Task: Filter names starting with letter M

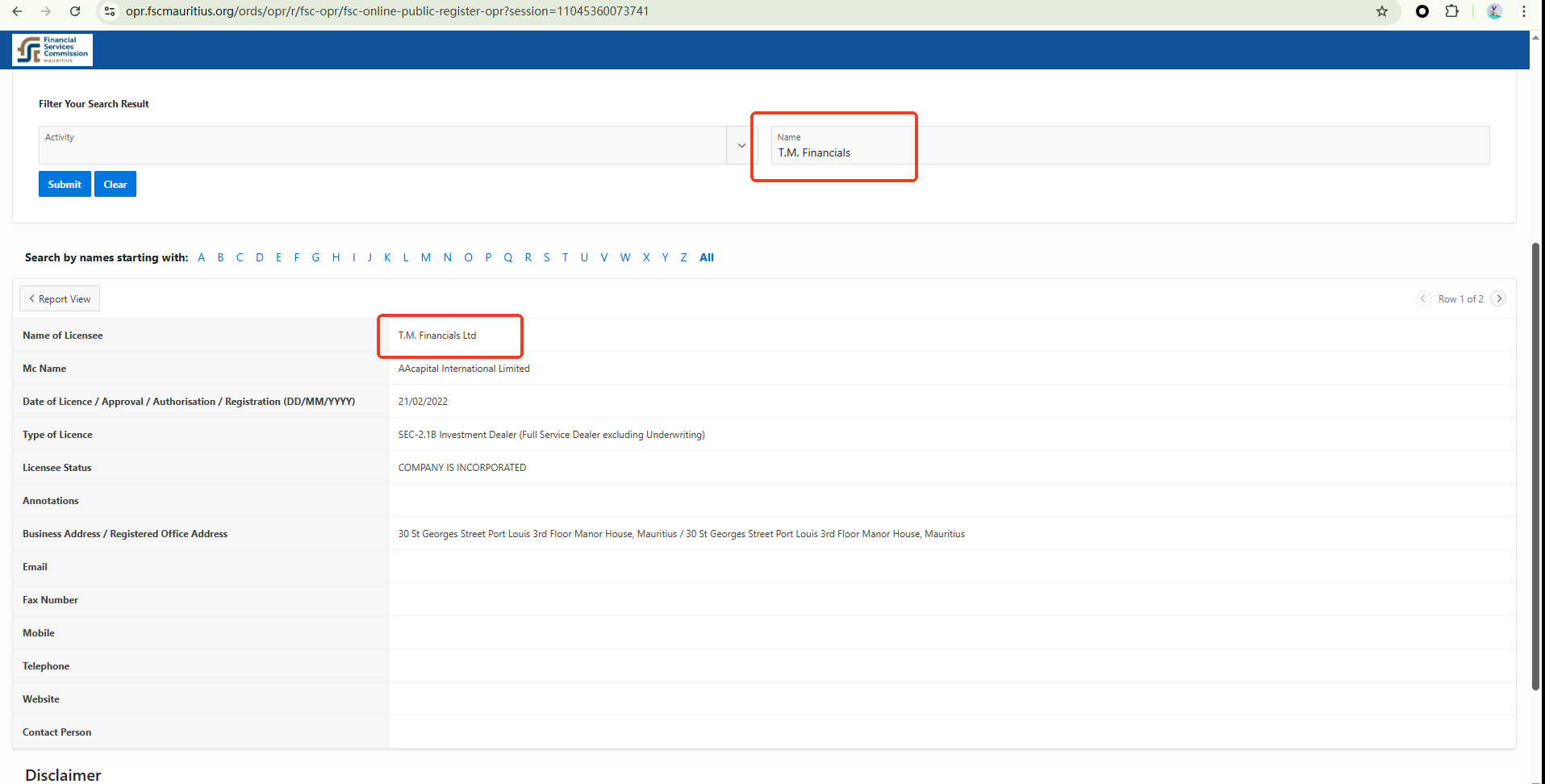Action: 425,257
